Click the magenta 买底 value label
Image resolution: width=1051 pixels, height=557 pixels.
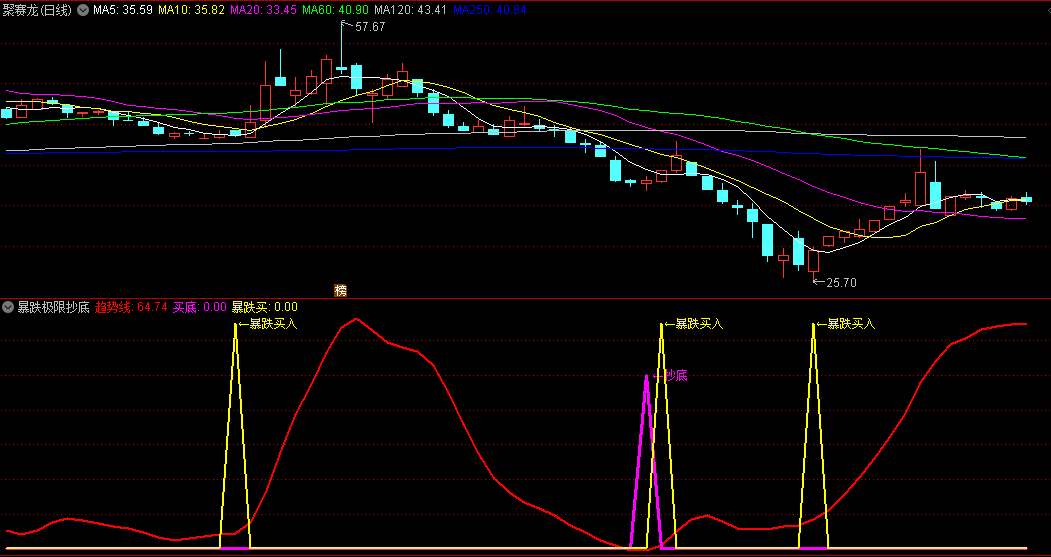point(200,307)
